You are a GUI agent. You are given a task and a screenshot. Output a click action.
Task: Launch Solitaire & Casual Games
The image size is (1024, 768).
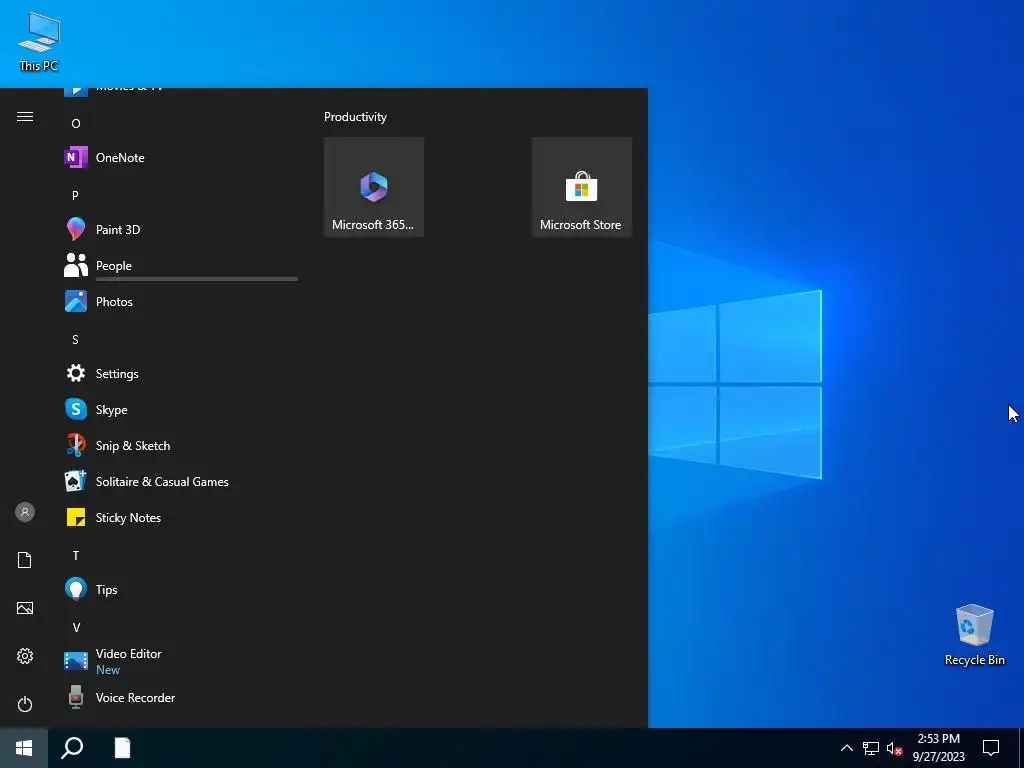point(180,481)
